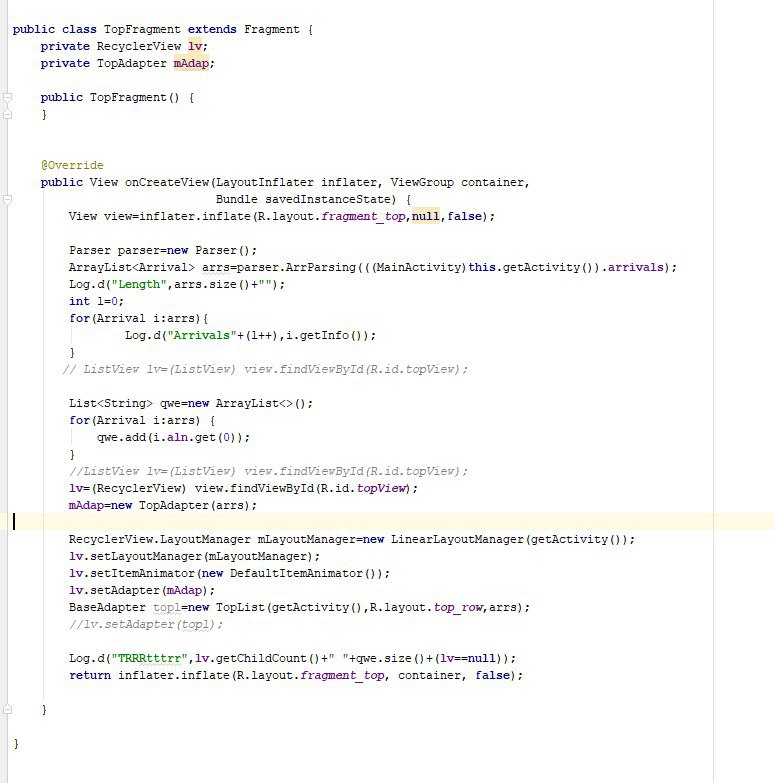
Task: Click 'arrivals' field at end of the ArrParsing line
Action: (x=635, y=267)
